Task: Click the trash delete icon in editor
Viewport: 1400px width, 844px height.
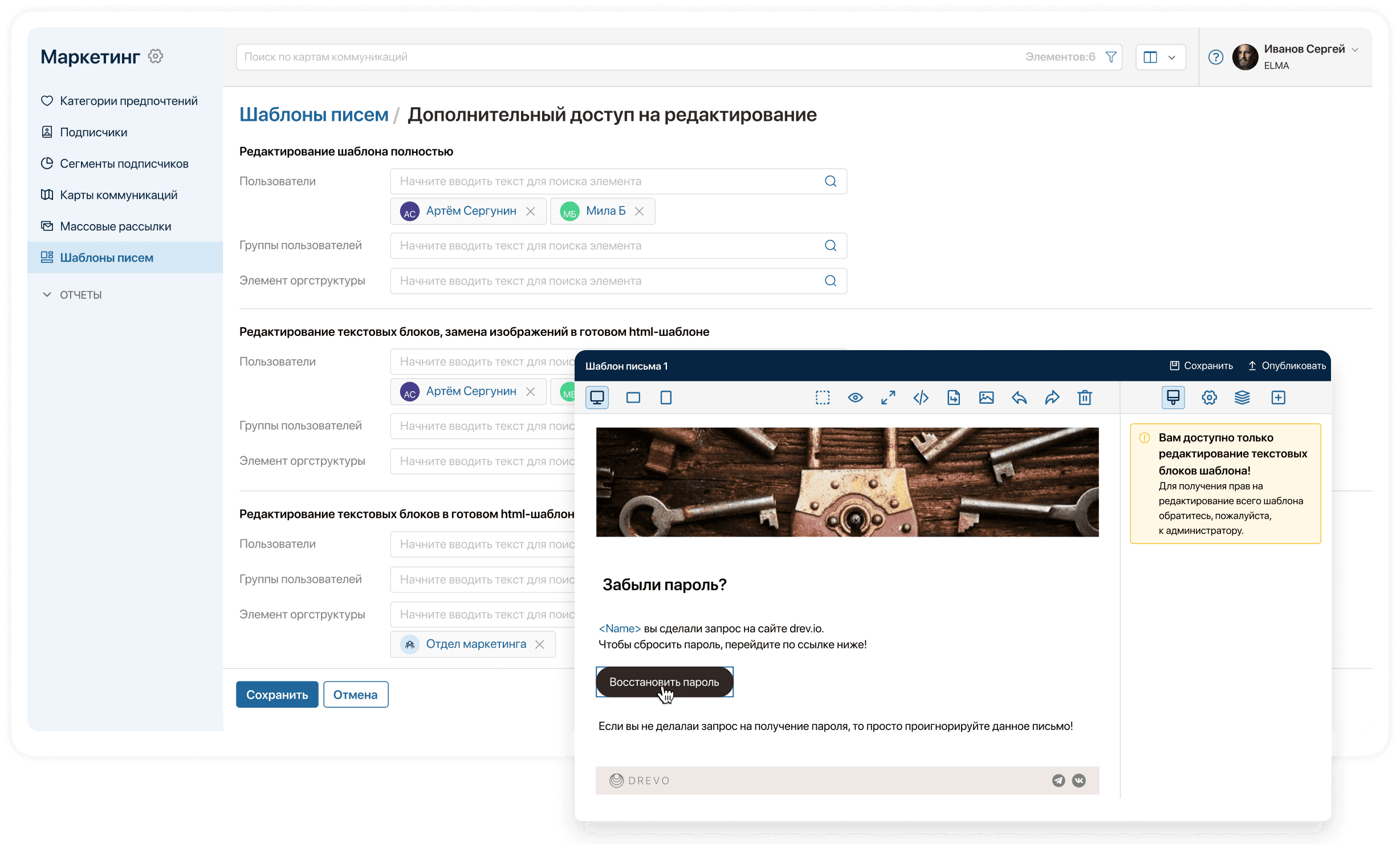Action: click(x=1084, y=397)
